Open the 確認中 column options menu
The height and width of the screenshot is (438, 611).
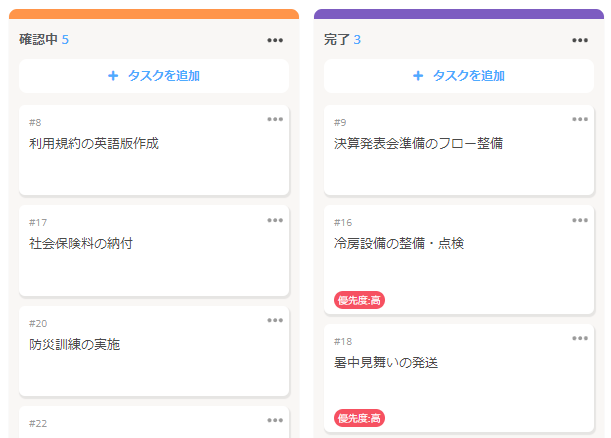[275, 40]
